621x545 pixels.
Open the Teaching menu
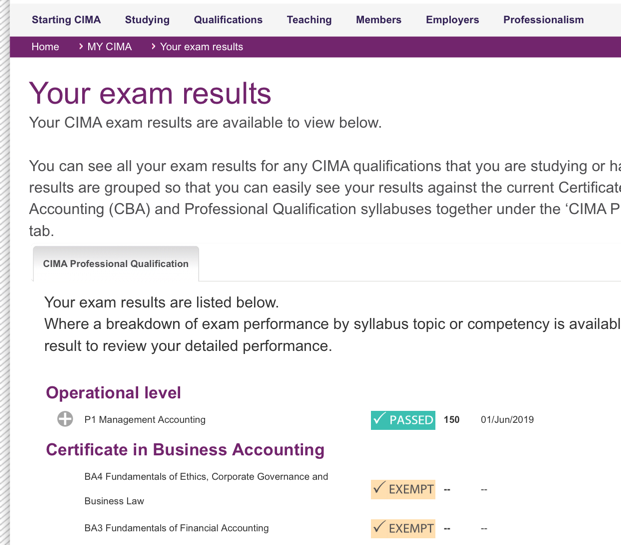pos(309,20)
